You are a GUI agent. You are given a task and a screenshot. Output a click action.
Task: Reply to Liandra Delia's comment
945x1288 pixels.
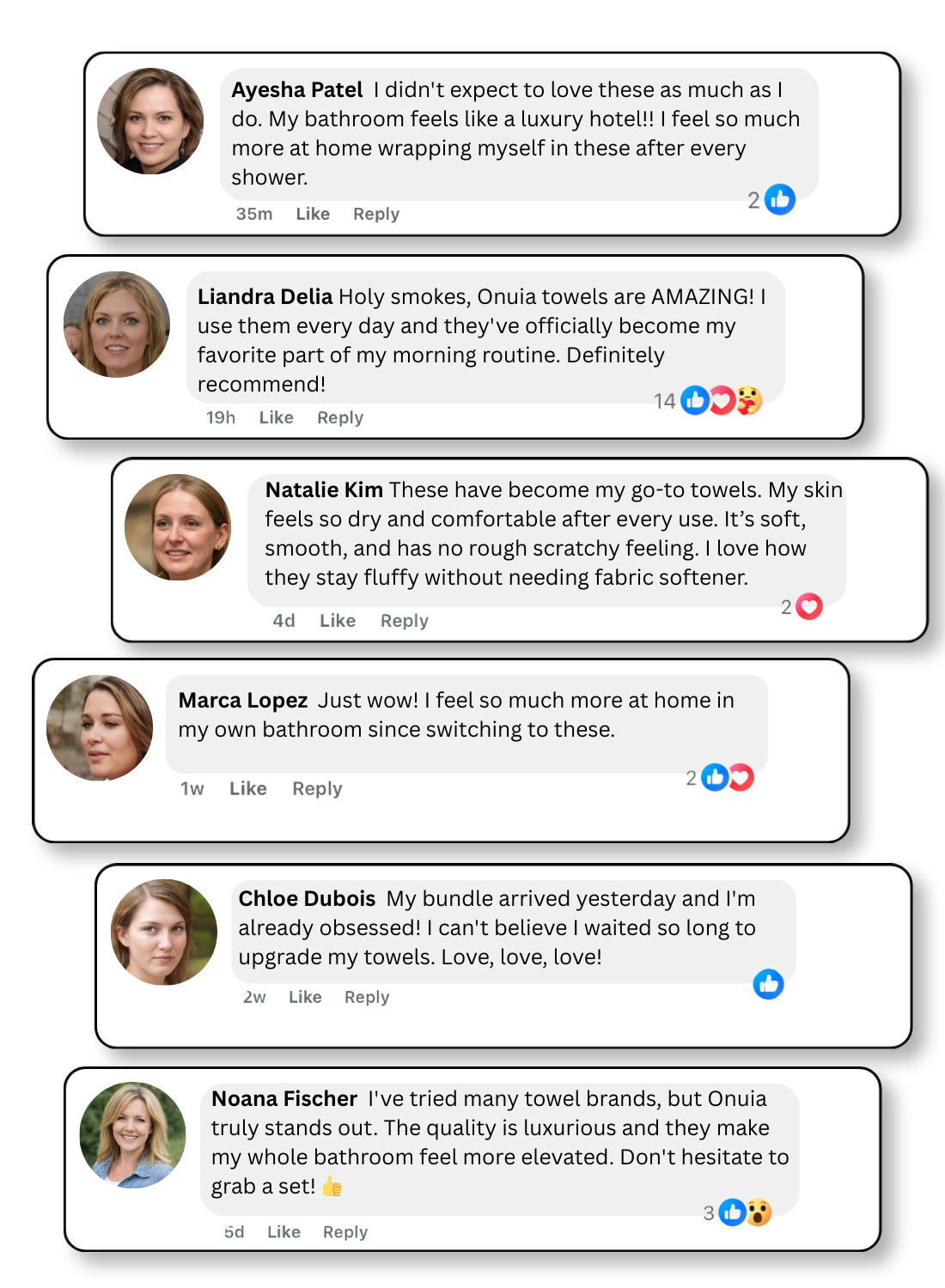[340, 417]
